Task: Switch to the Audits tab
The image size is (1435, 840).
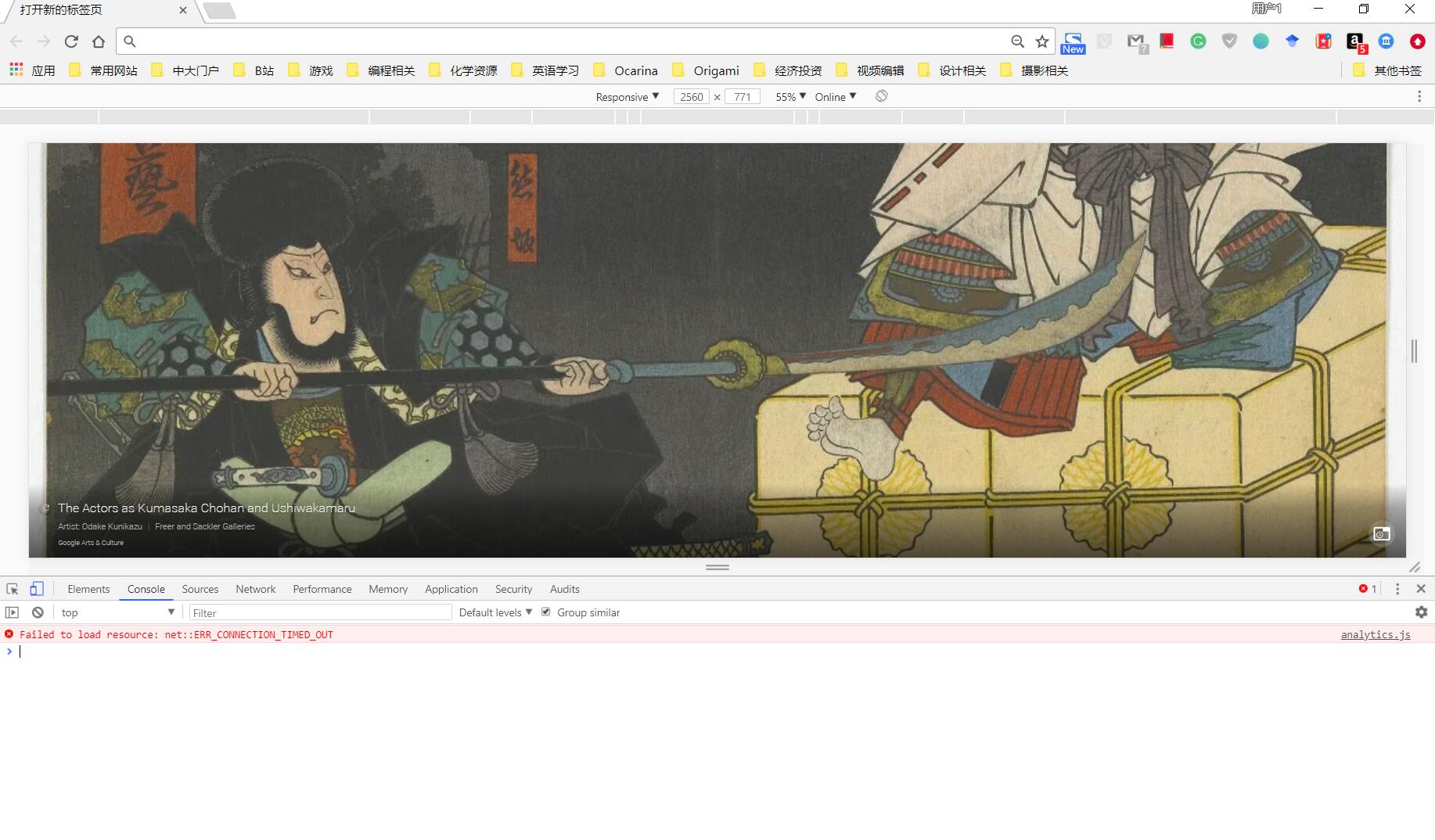Action: (565, 589)
